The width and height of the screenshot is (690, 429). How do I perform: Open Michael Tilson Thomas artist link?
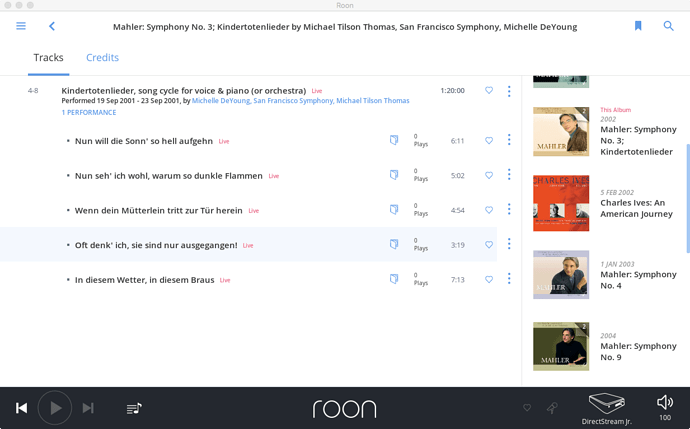pos(373,101)
